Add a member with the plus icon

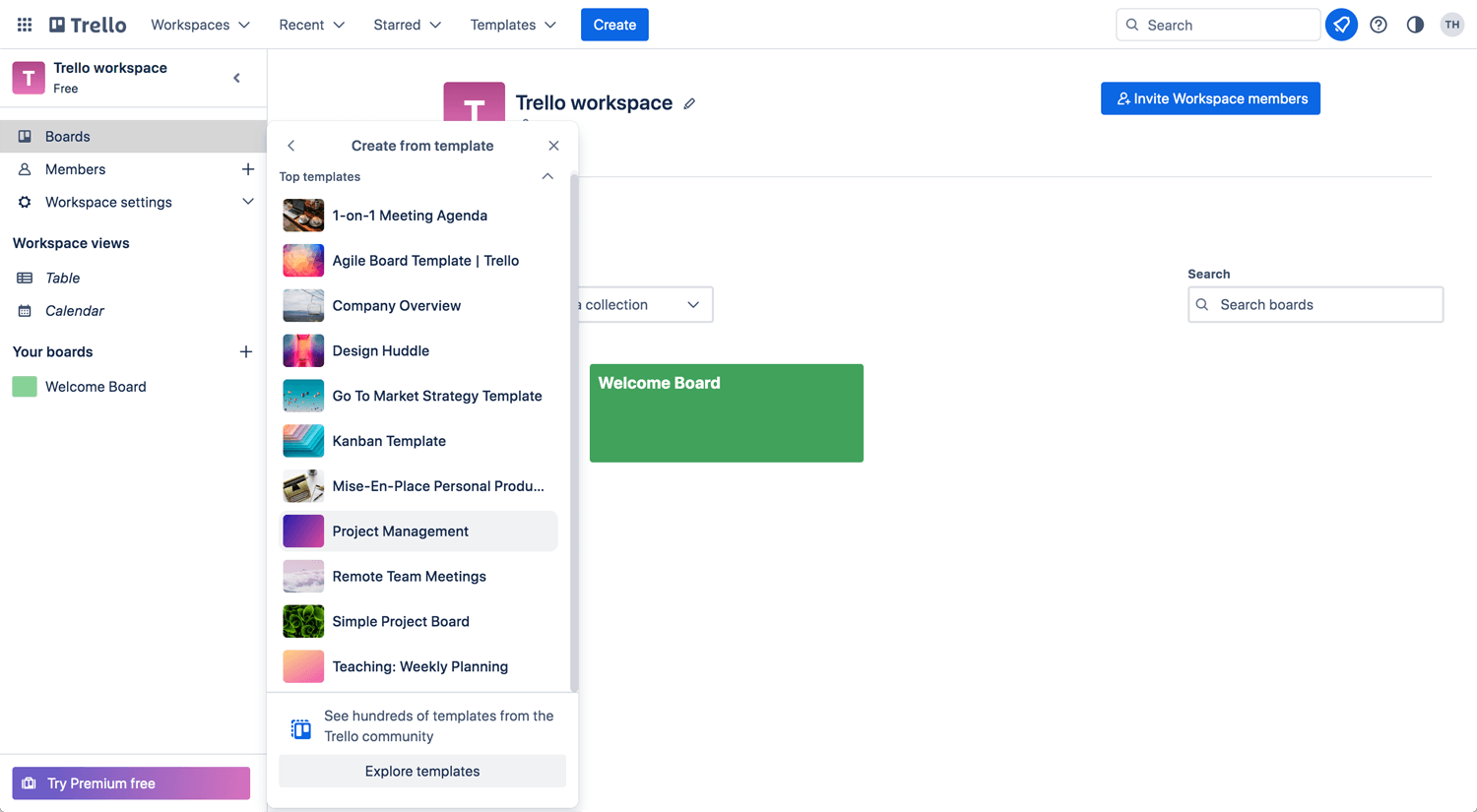(247, 169)
